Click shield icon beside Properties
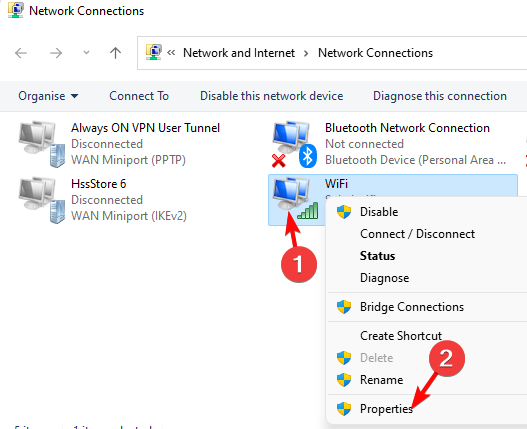 pos(344,409)
